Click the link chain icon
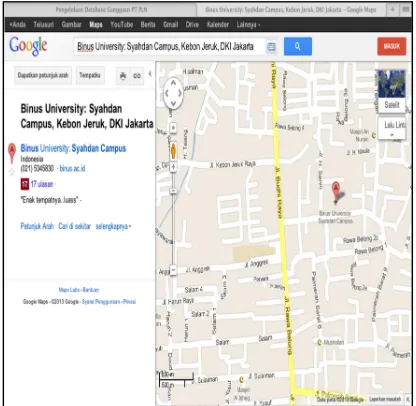This screenshot has height=406, width=416. tap(137, 76)
